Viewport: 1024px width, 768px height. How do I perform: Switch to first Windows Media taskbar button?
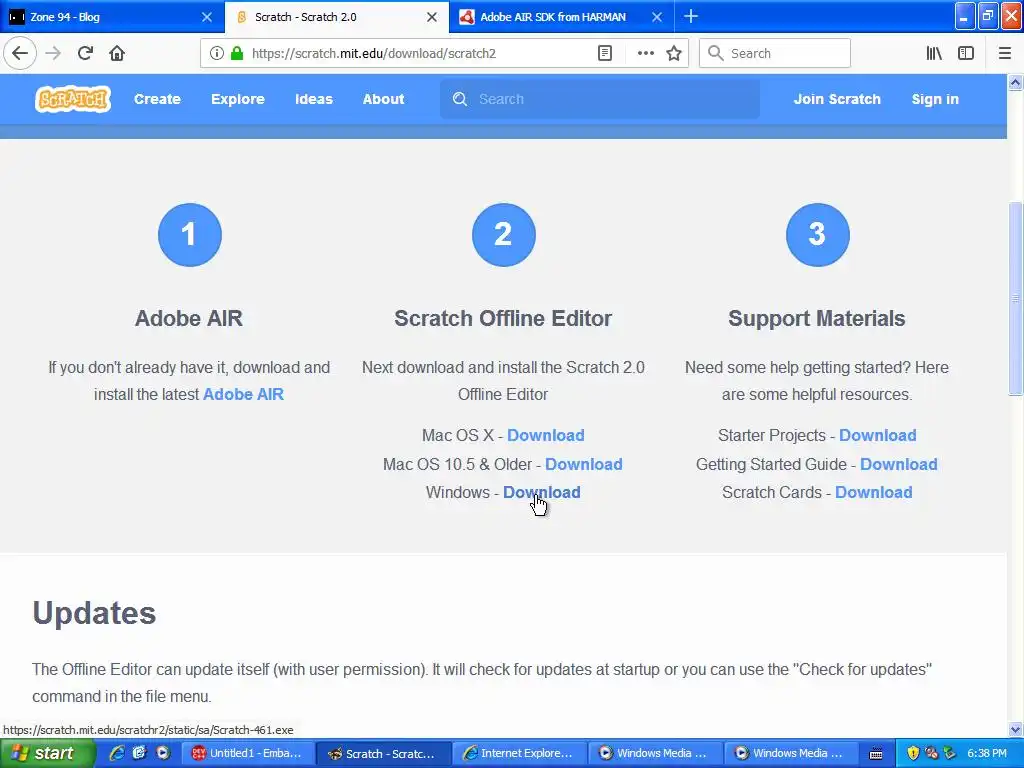pyautogui.click(x=655, y=754)
